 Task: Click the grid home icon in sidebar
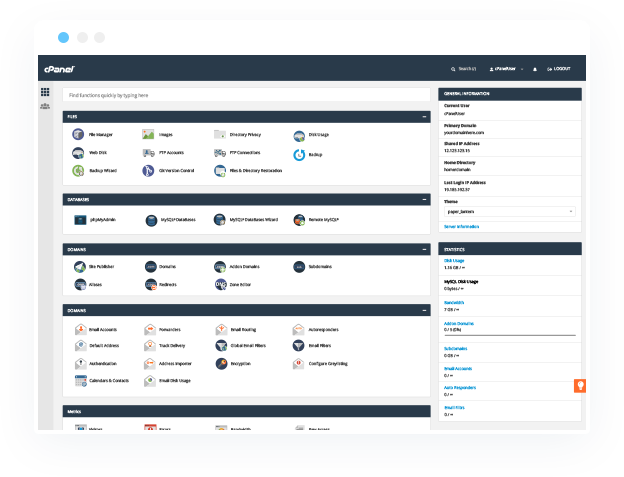pyautogui.click(x=45, y=92)
